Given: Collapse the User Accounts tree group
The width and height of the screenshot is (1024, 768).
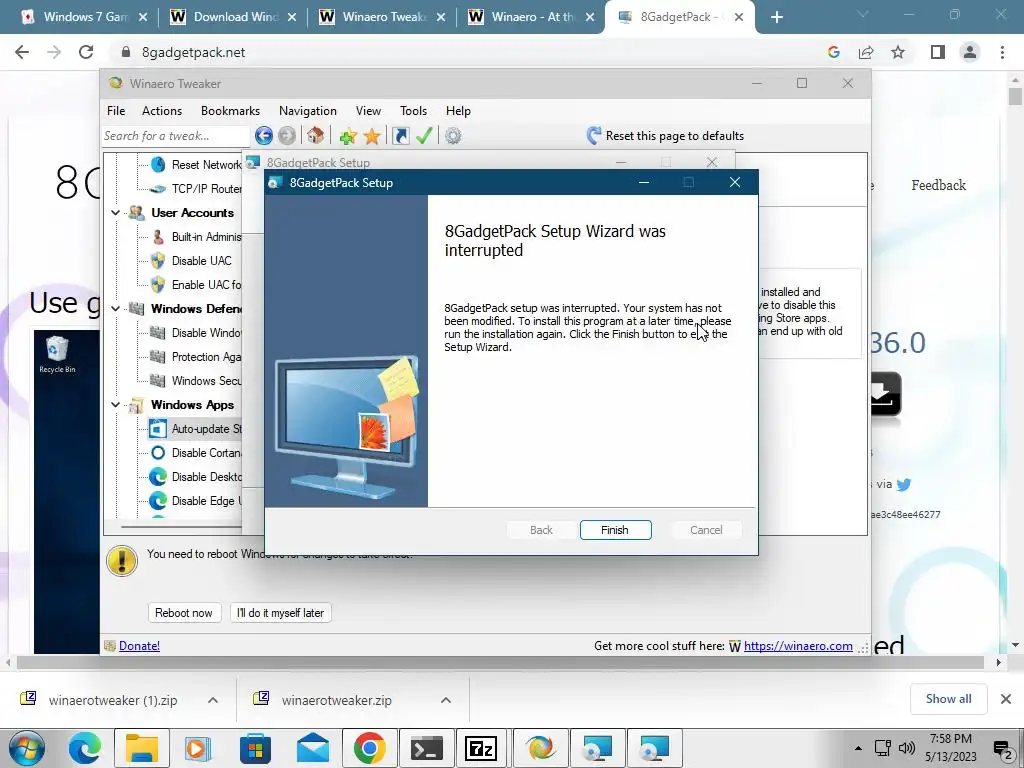Looking at the screenshot, I should tap(116, 213).
